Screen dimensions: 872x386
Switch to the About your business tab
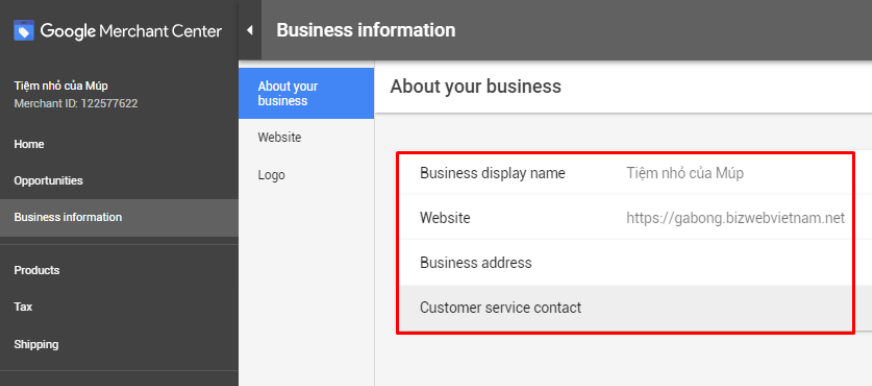tap(306, 93)
